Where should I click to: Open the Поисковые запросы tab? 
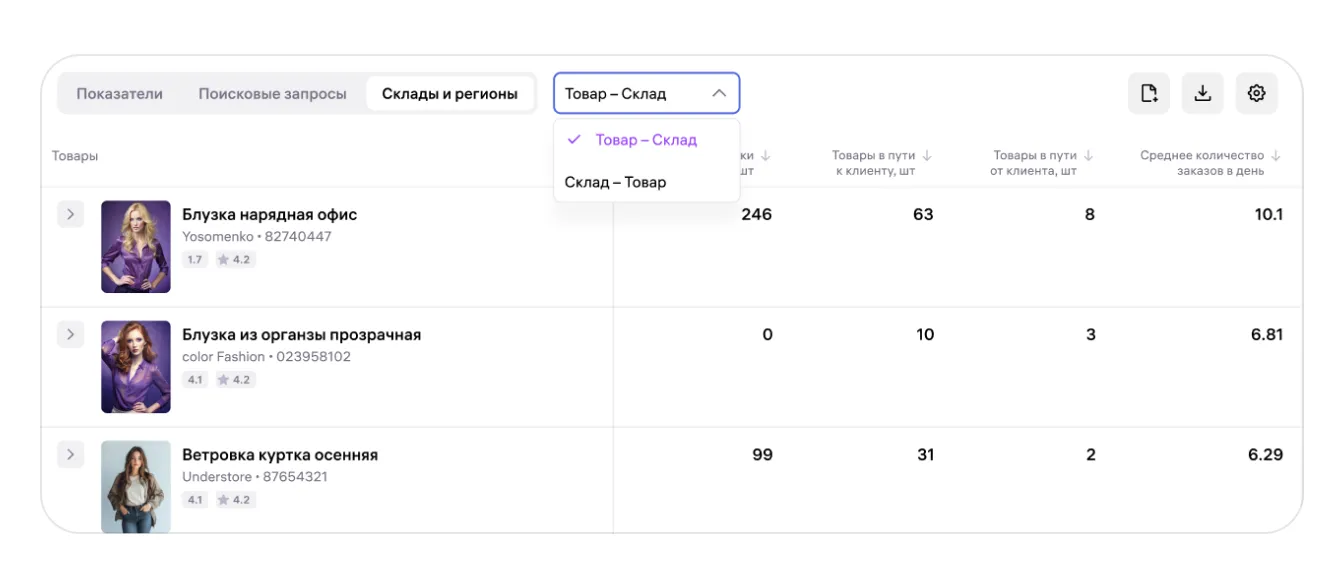click(272, 94)
